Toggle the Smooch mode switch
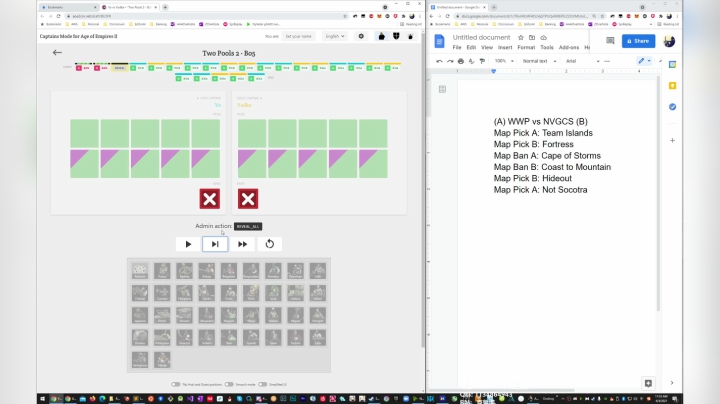This screenshot has height=404, width=720. (x=229, y=384)
